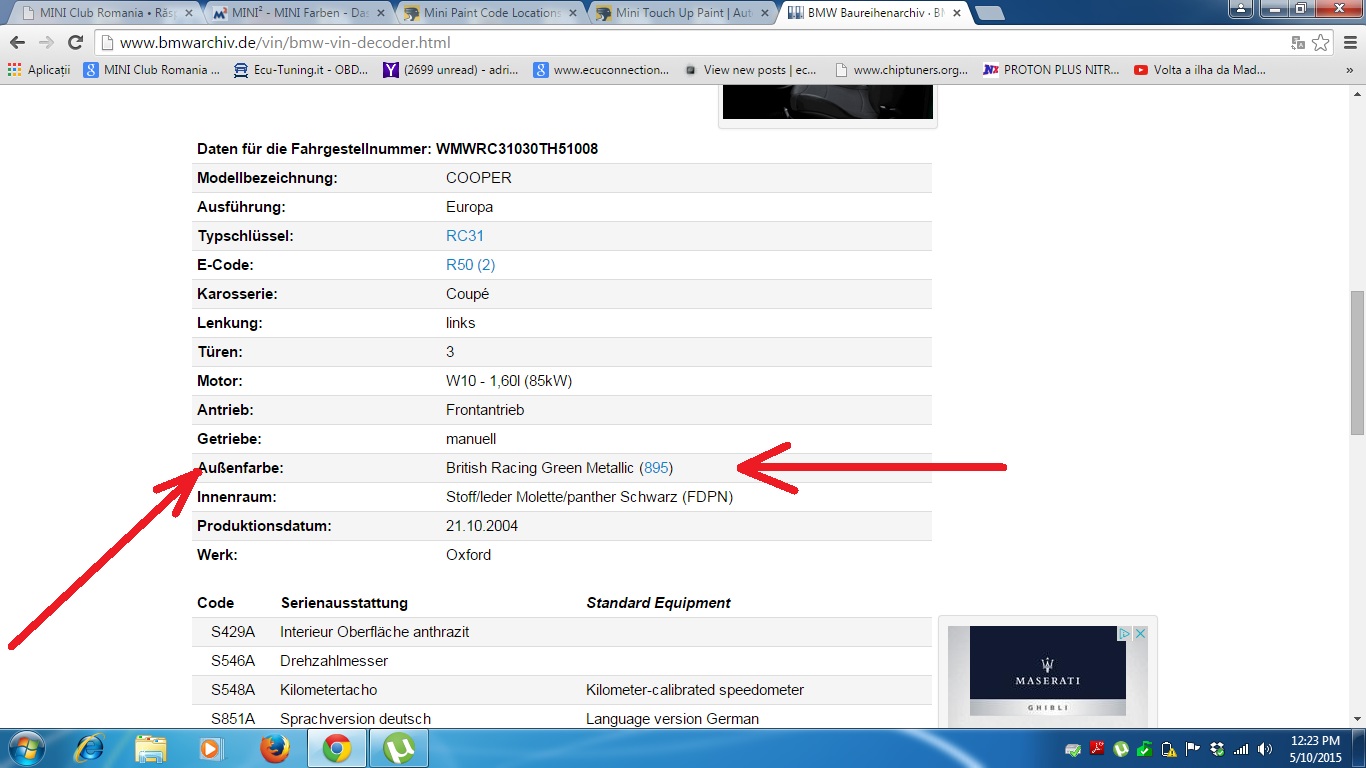Open the RC31 Typschlüssel link

click(x=464, y=236)
